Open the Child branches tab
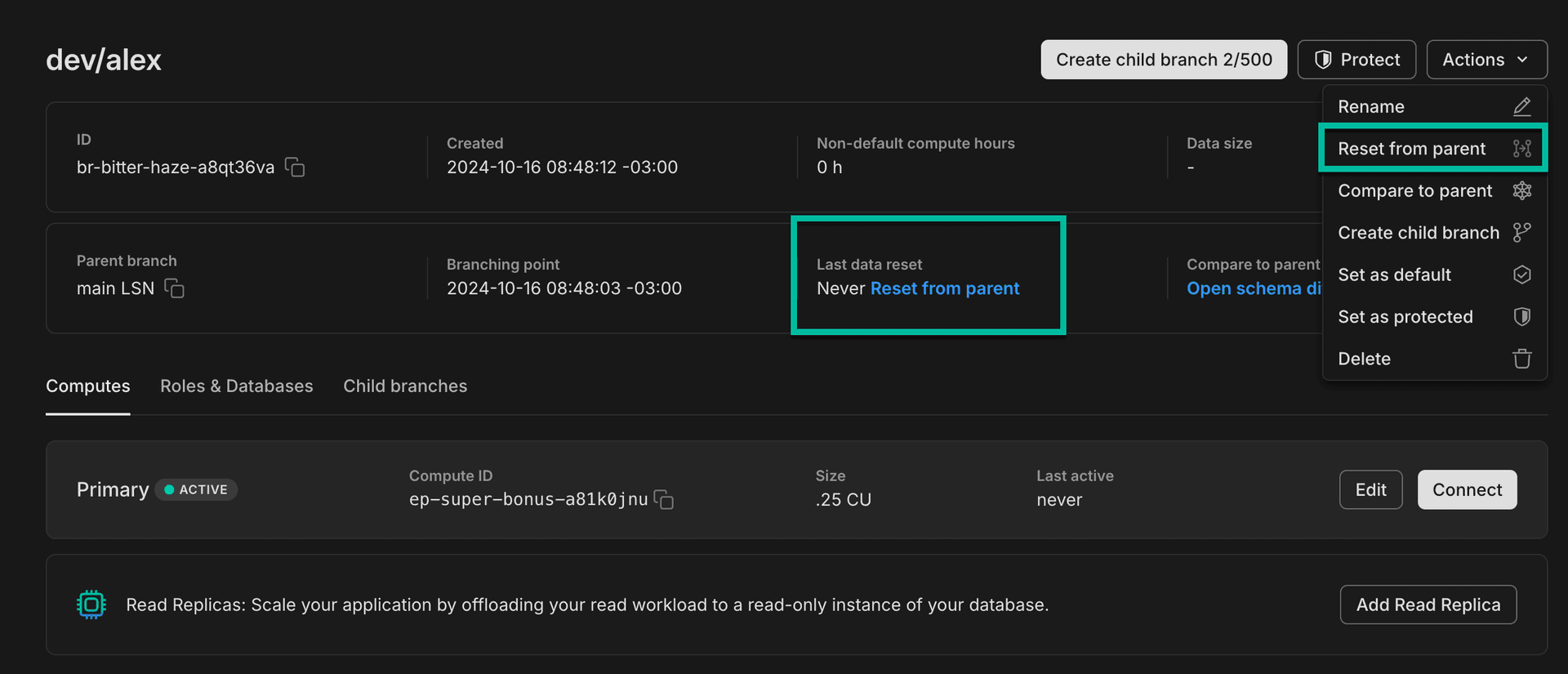This screenshot has height=674, width=1568. point(405,386)
